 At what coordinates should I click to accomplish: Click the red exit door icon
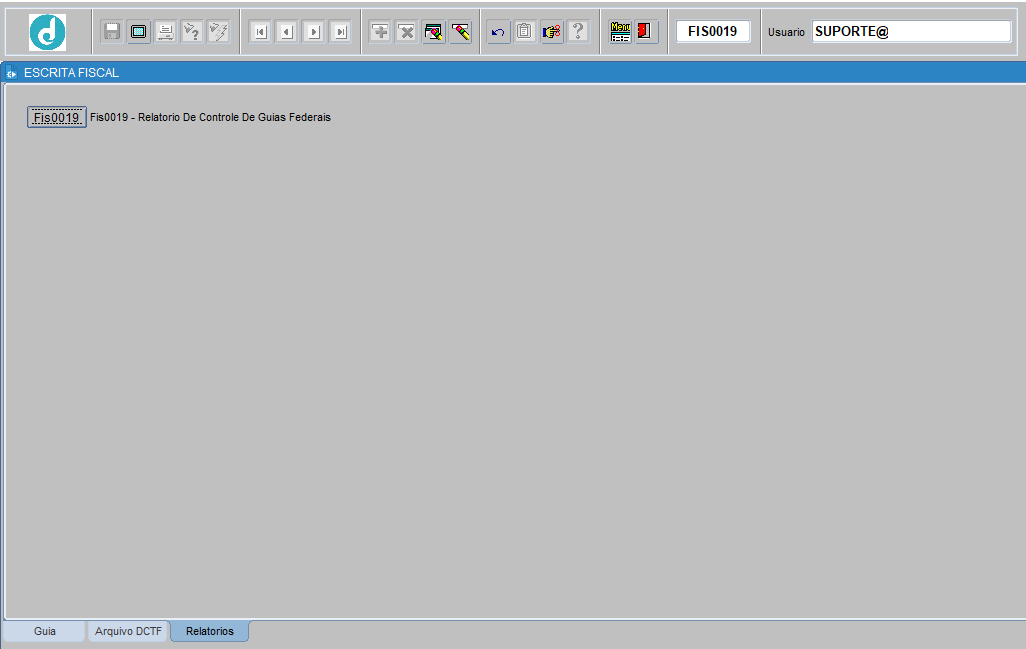pos(645,32)
